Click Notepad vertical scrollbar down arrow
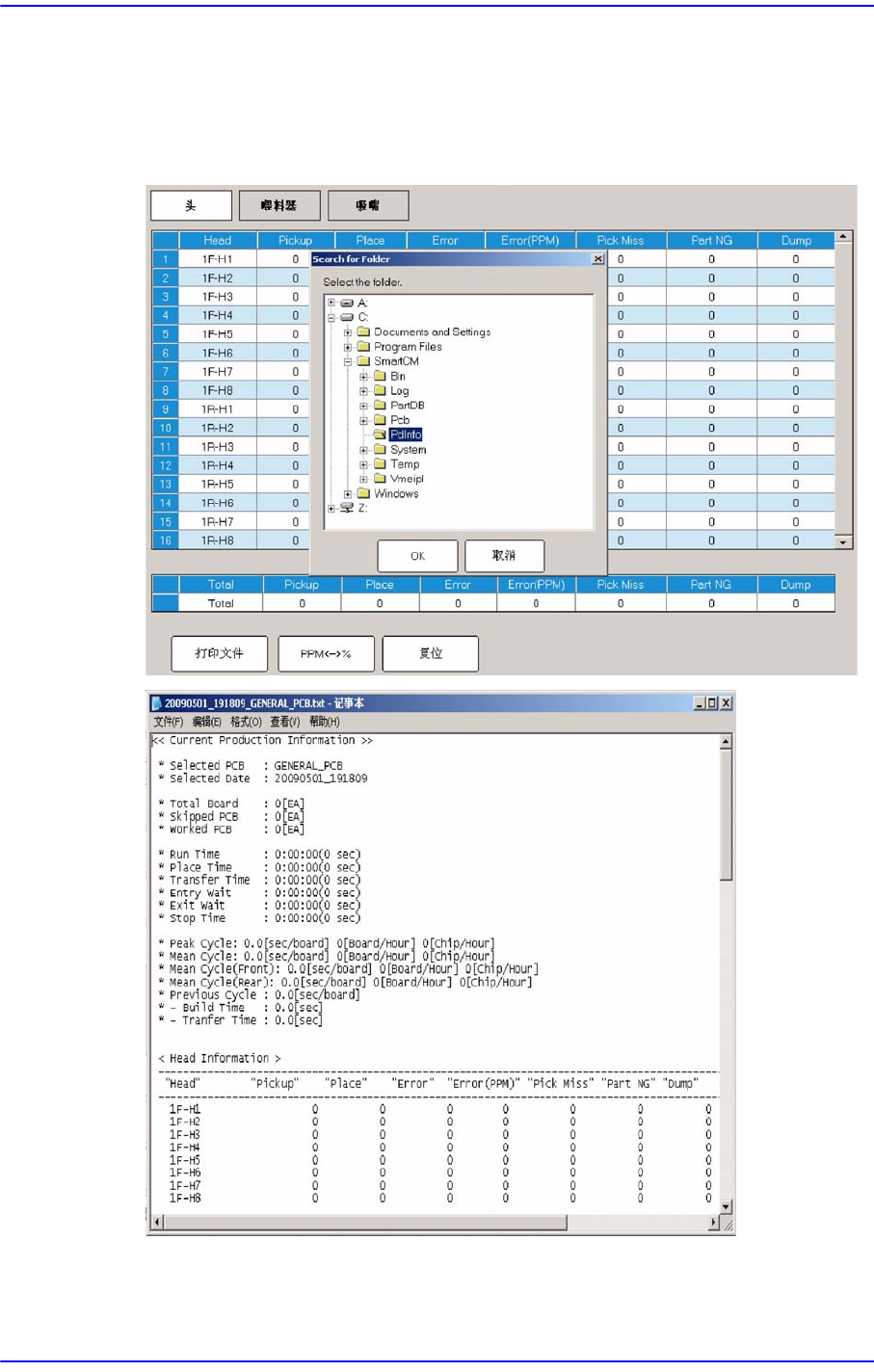Screen dimensions: 874x1372 [x=727, y=1206]
